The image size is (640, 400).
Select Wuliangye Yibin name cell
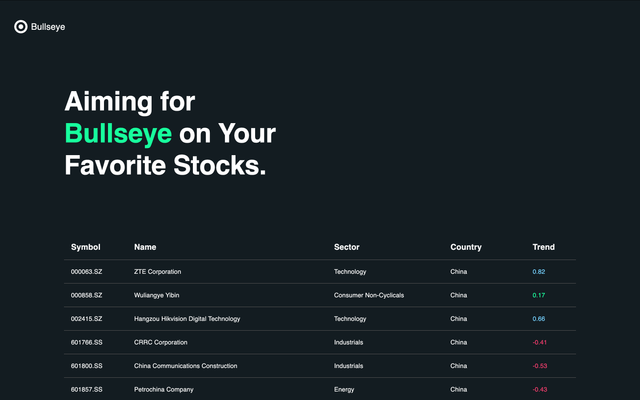click(156, 295)
